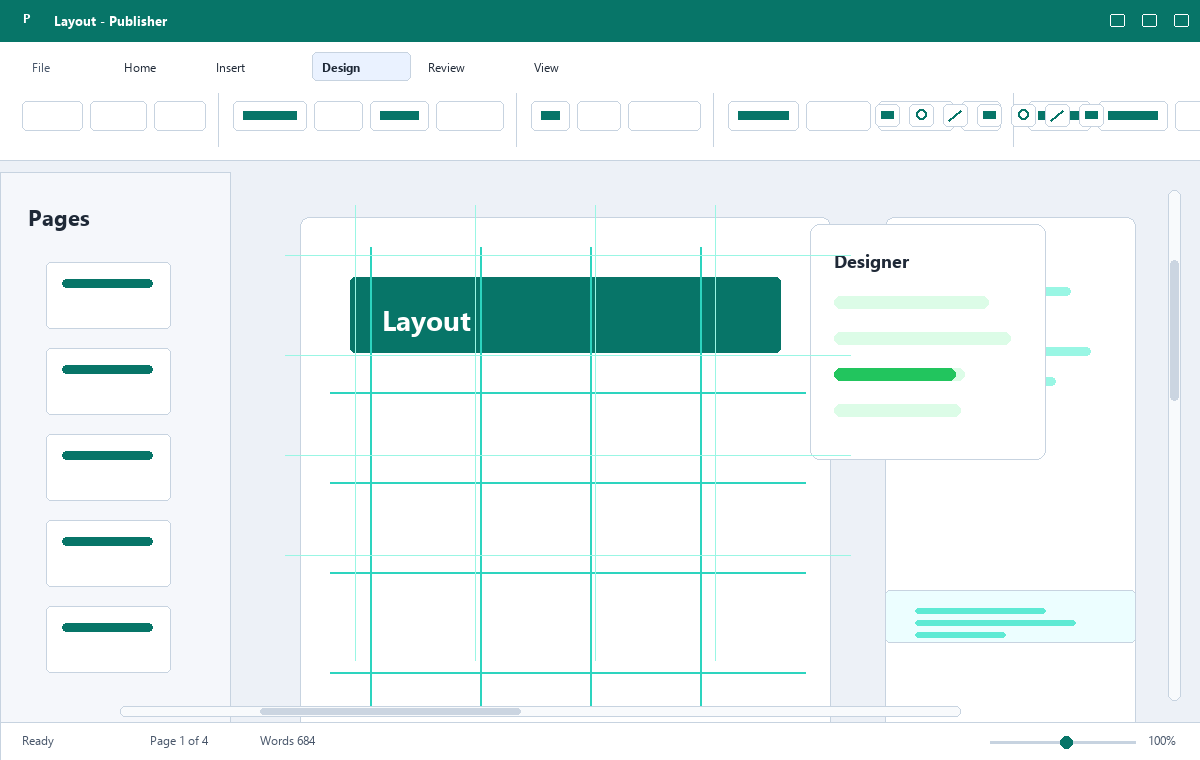1200x760 pixels.
Task: Switch to the Home ribbon tab
Action: [140, 68]
